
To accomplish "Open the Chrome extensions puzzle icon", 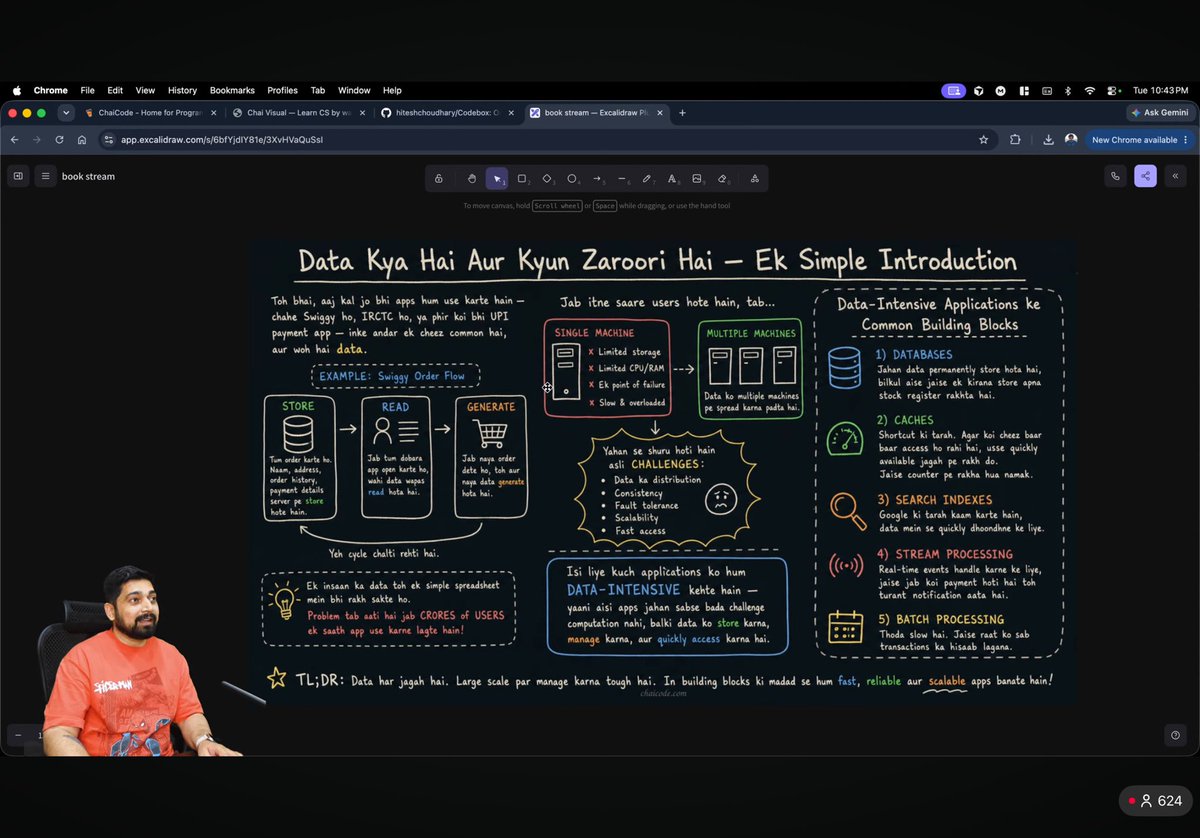I will pos(1015,140).
